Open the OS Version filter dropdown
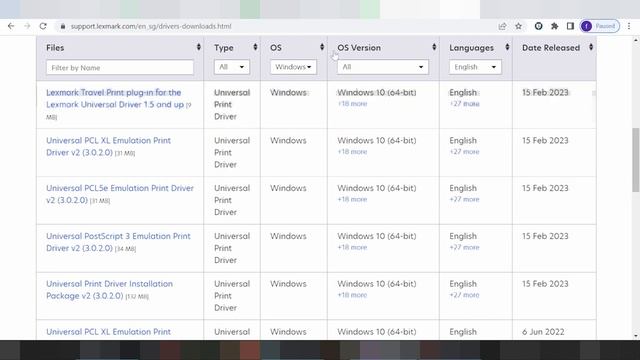Image resolution: width=640 pixels, height=360 pixels. coord(382,67)
